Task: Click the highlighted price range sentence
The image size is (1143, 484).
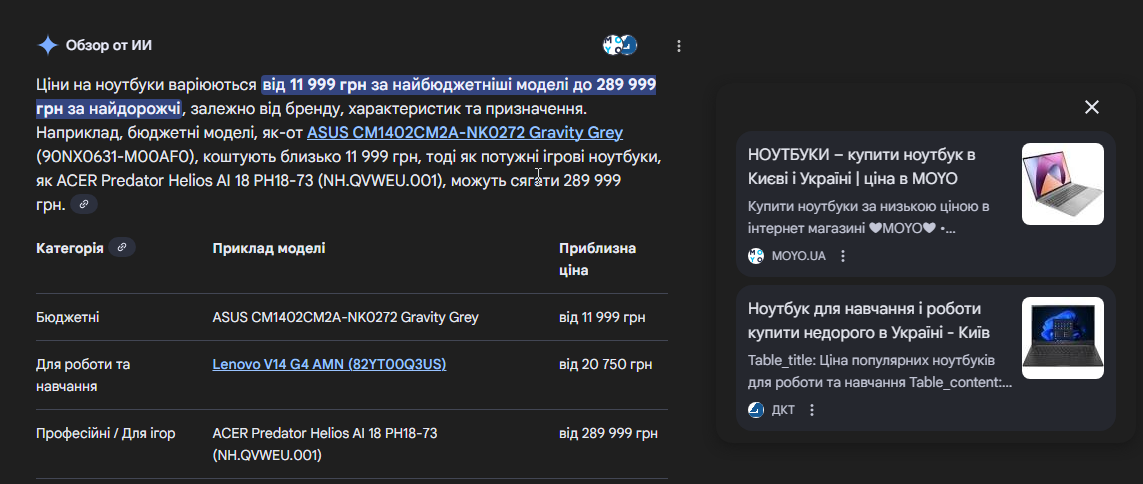Action: click(346, 97)
